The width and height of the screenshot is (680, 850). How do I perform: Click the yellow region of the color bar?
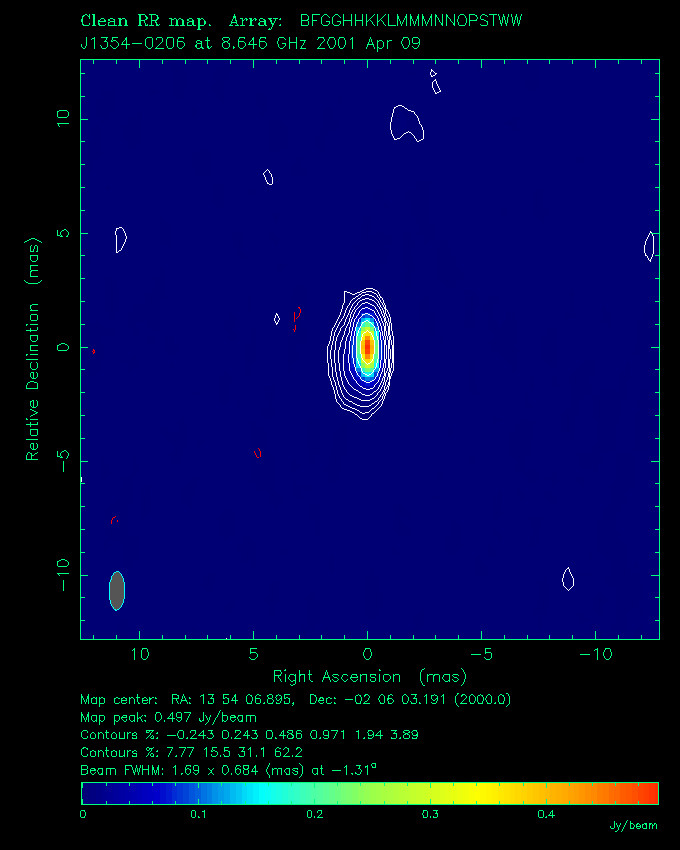pyautogui.click(x=477, y=793)
